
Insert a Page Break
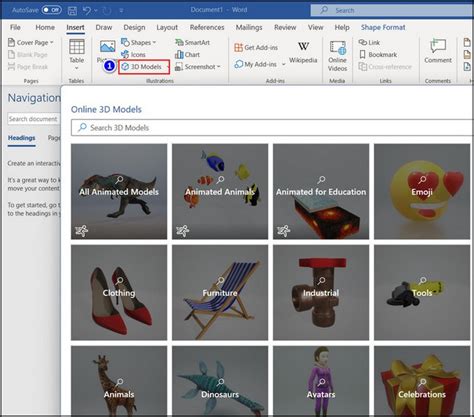coord(28,67)
